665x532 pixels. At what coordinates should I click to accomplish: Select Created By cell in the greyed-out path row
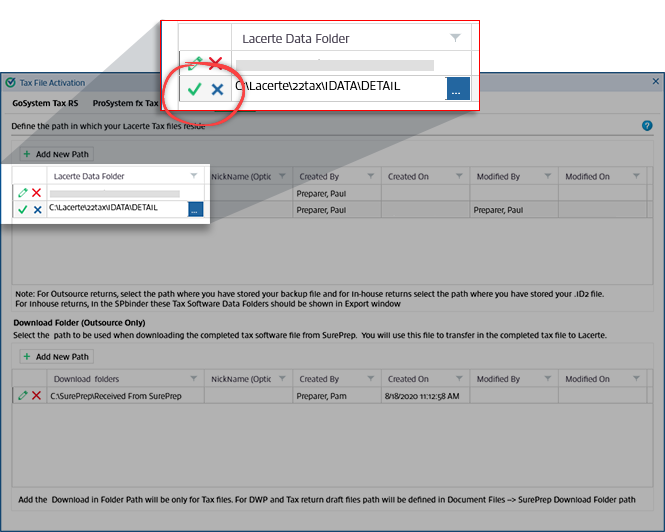pyautogui.click(x=337, y=193)
